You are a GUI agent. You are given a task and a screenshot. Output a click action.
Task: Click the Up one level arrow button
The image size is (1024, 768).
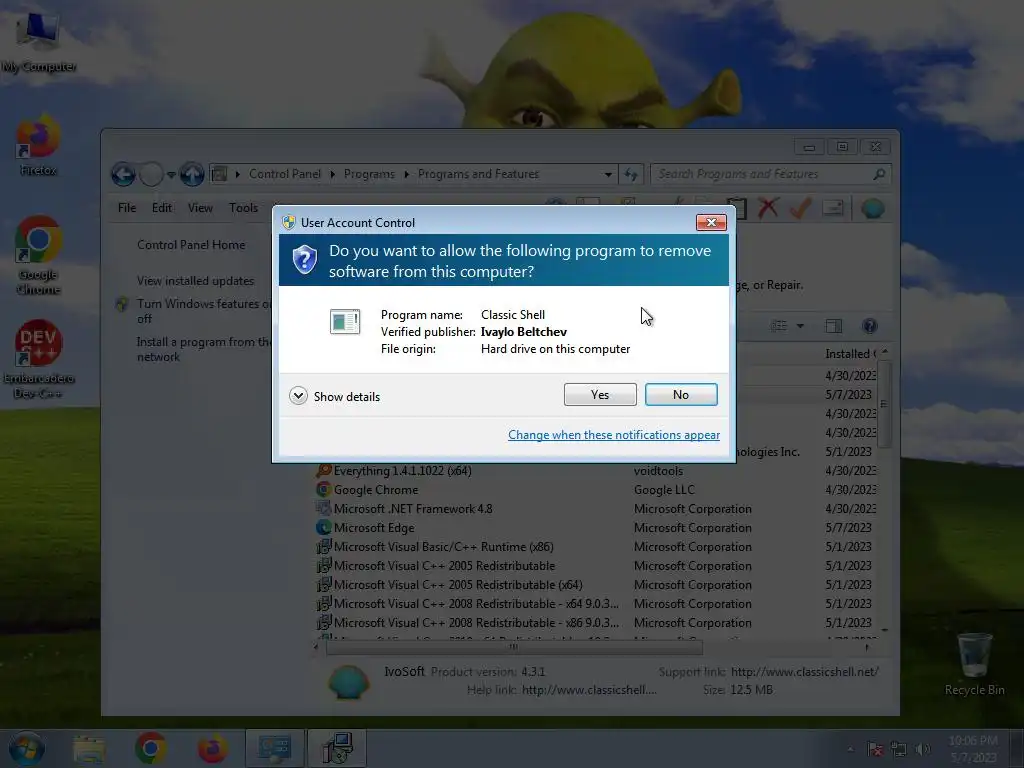point(192,174)
